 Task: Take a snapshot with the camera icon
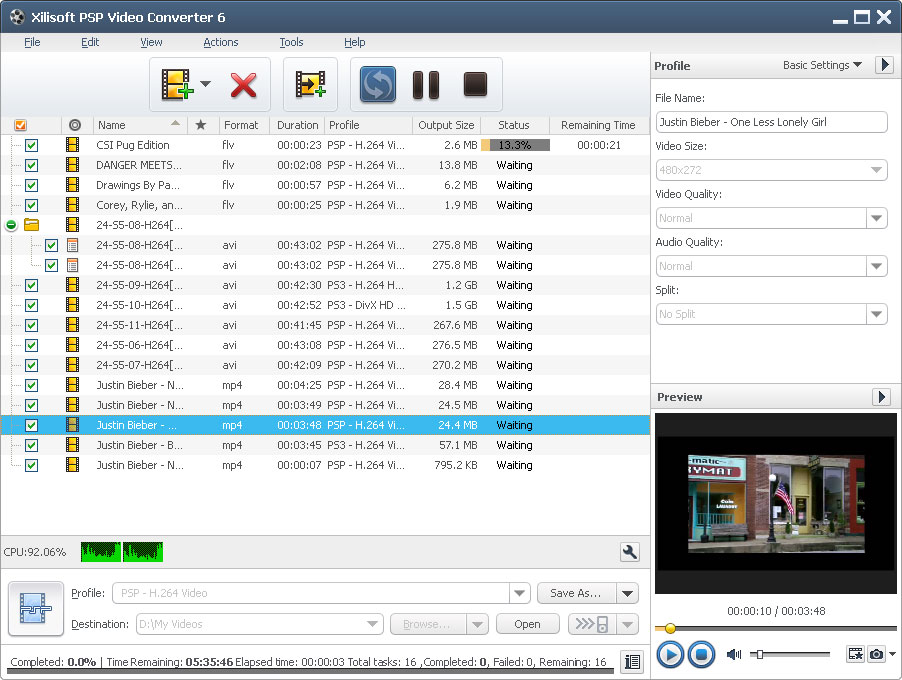point(877,654)
